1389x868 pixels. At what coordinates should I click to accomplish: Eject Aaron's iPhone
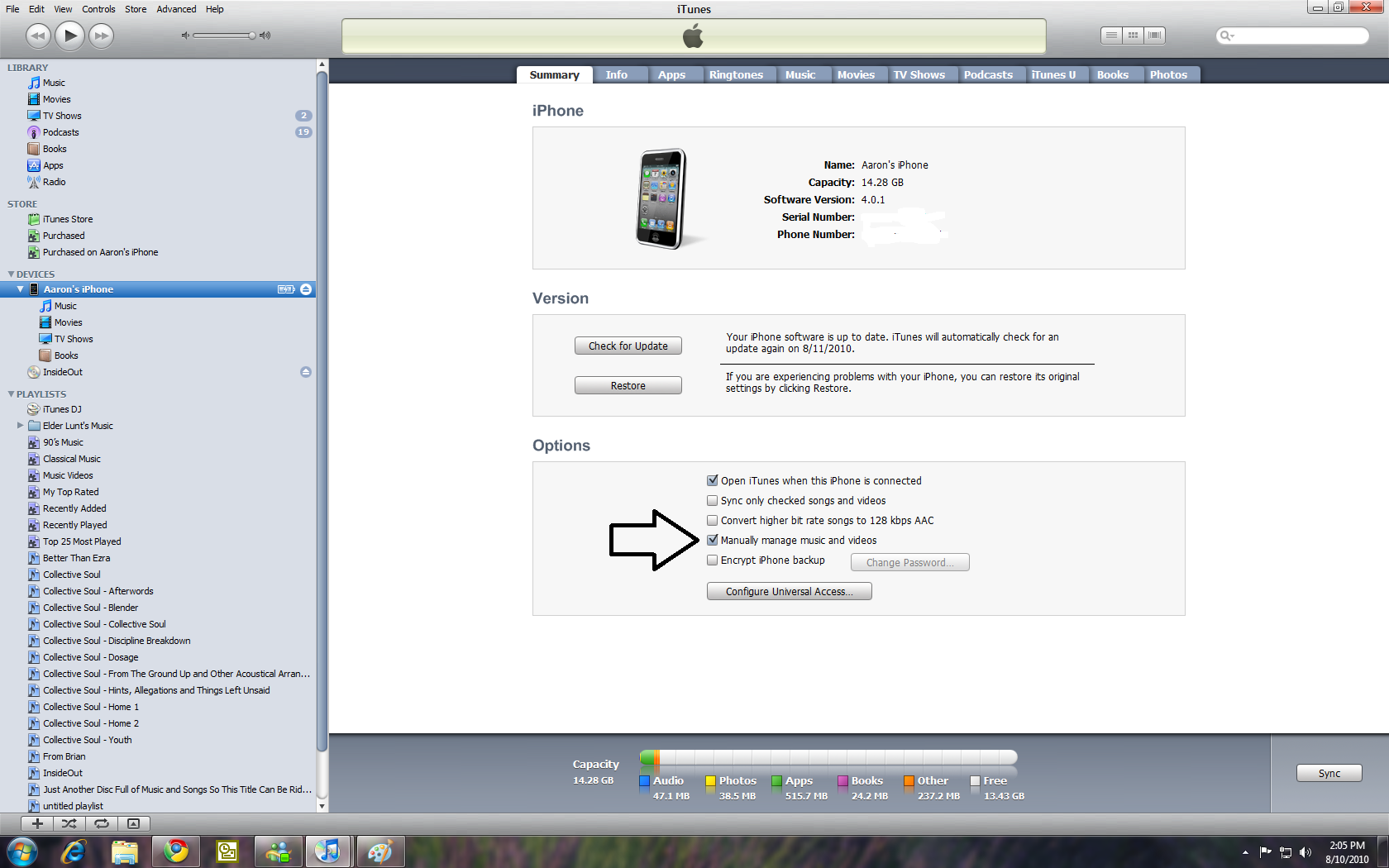click(306, 289)
